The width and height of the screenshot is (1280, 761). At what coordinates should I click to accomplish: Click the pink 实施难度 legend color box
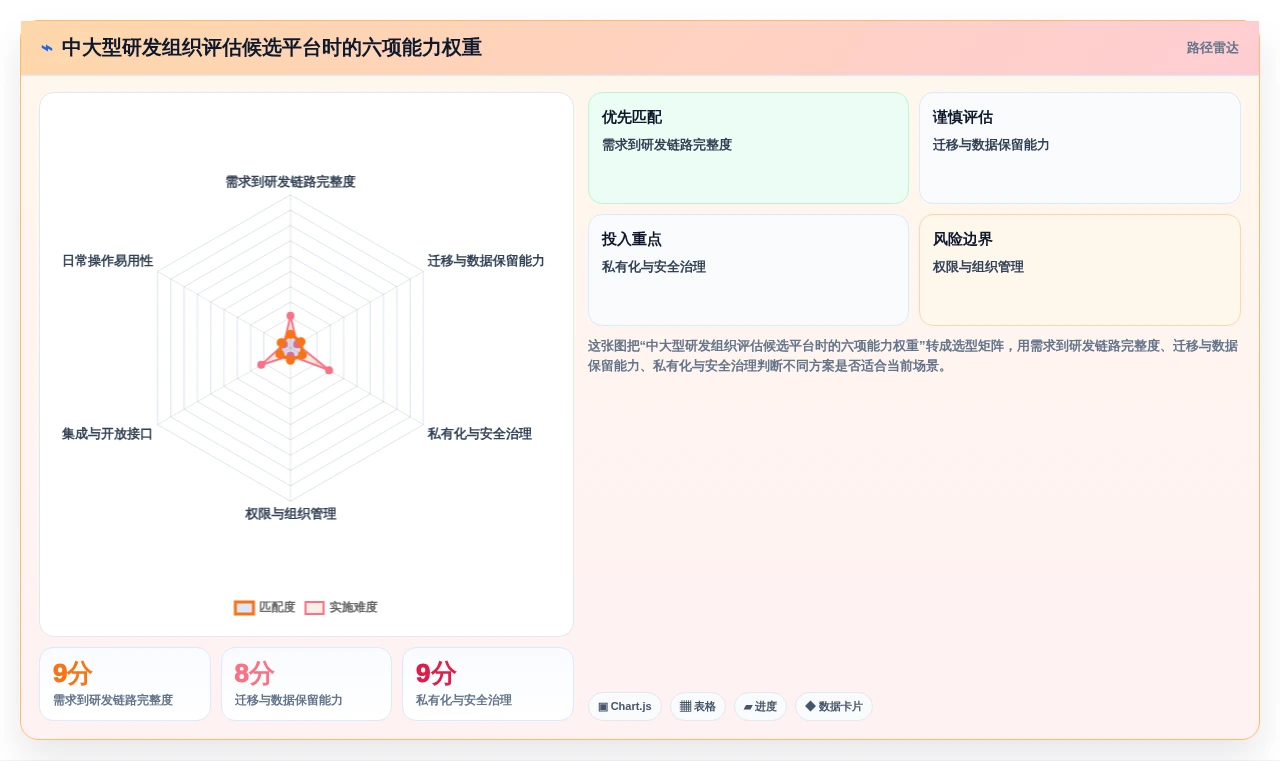314,607
